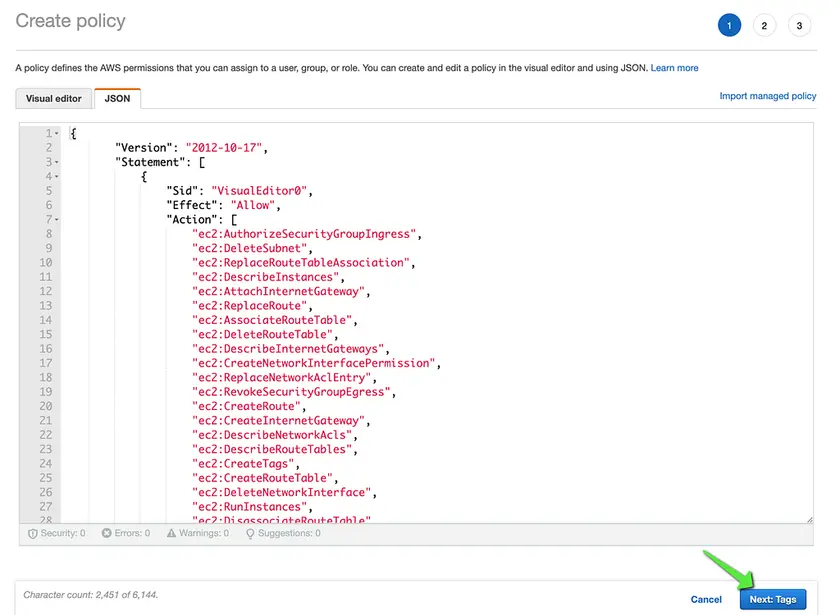Screen dimensions: 840x615
Task: Click "ec2:DescribeInternetGateways" action
Action: (288, 349)
